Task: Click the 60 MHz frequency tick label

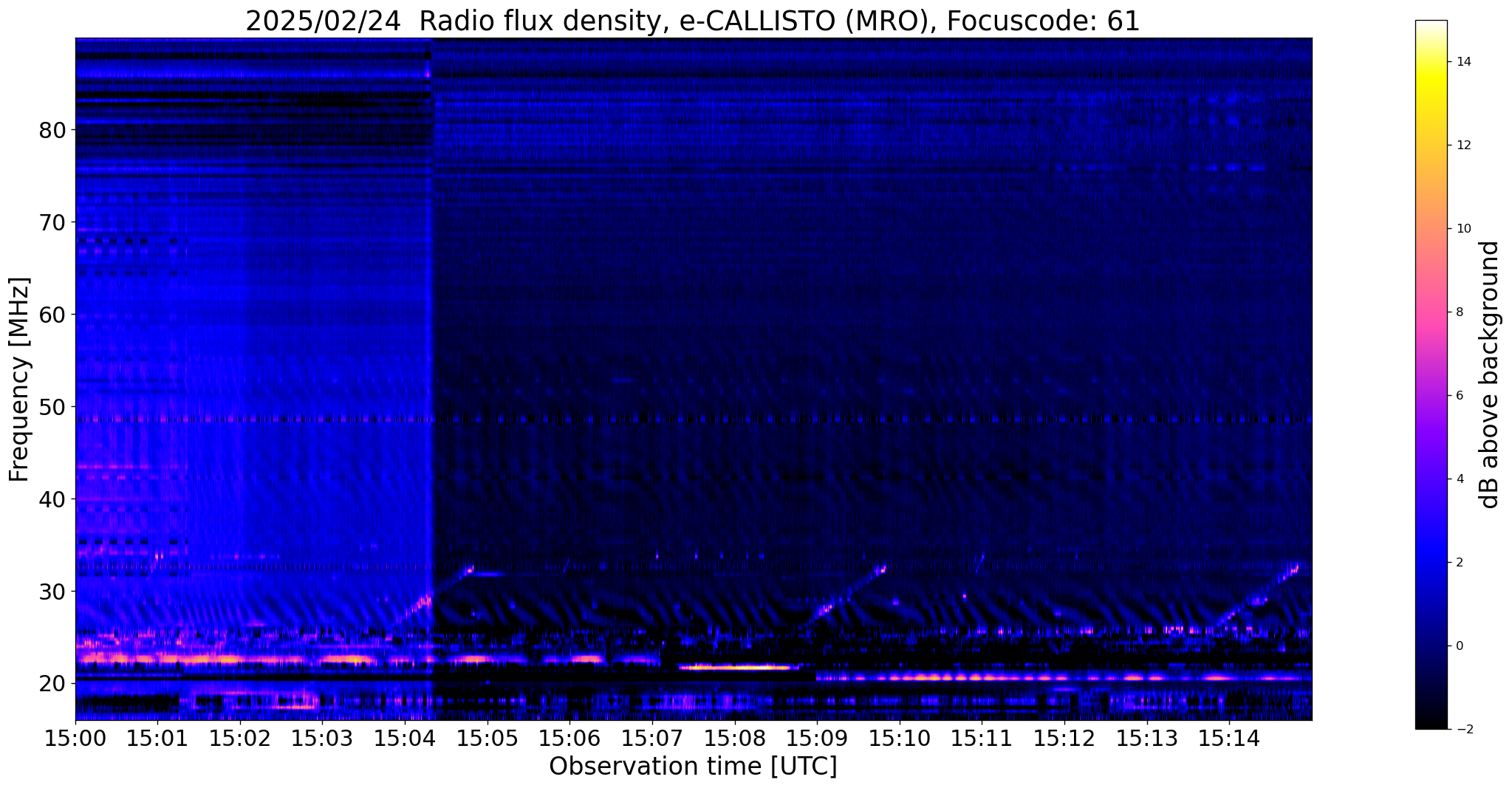Action: click(52, 315)
